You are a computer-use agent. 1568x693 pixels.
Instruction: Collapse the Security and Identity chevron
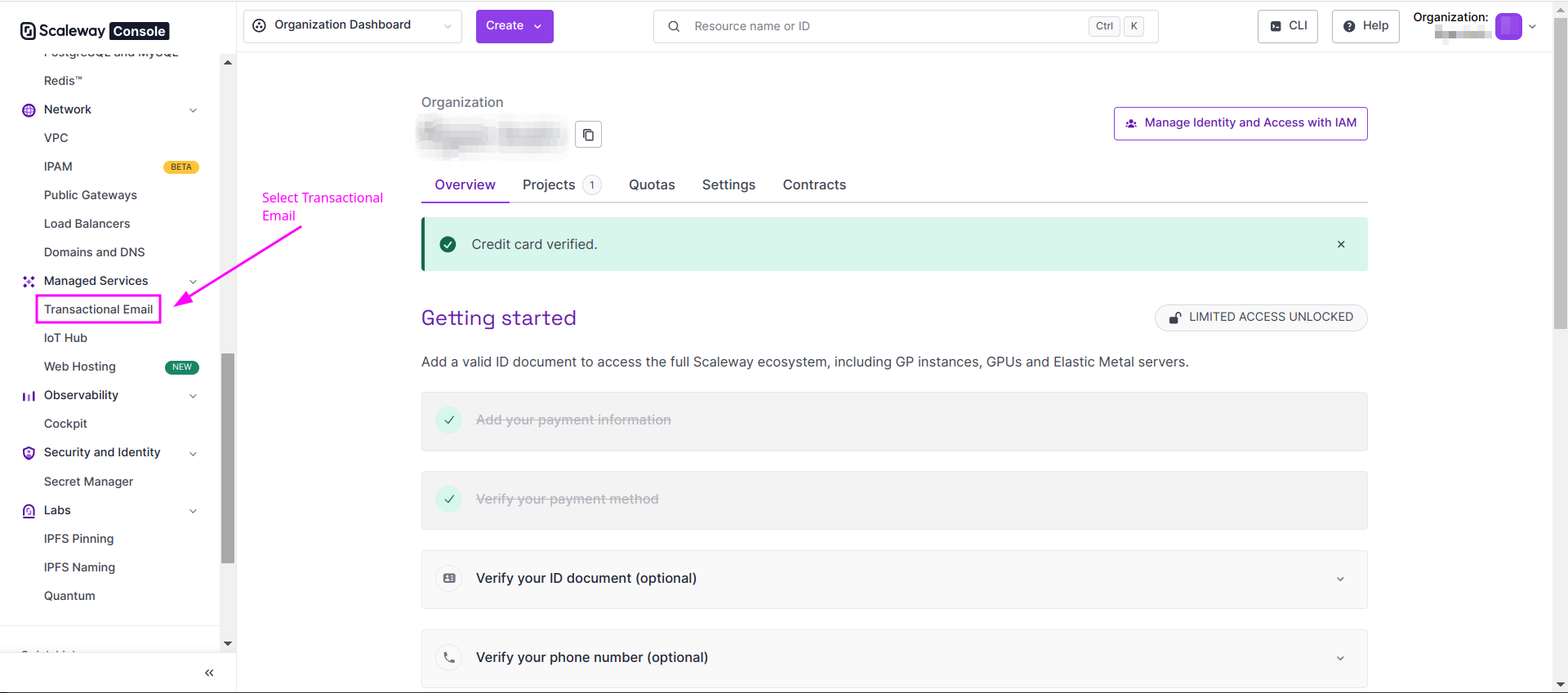[x=194, y=453]
